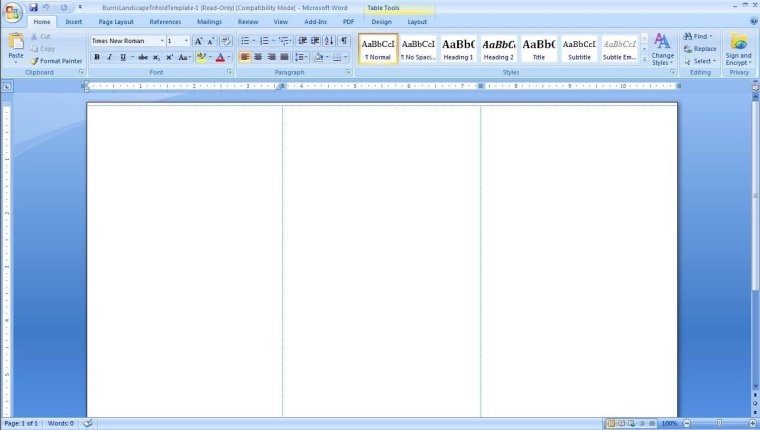Switch to the Page Layout tab

pyautogui.click(x=116, y=21)
